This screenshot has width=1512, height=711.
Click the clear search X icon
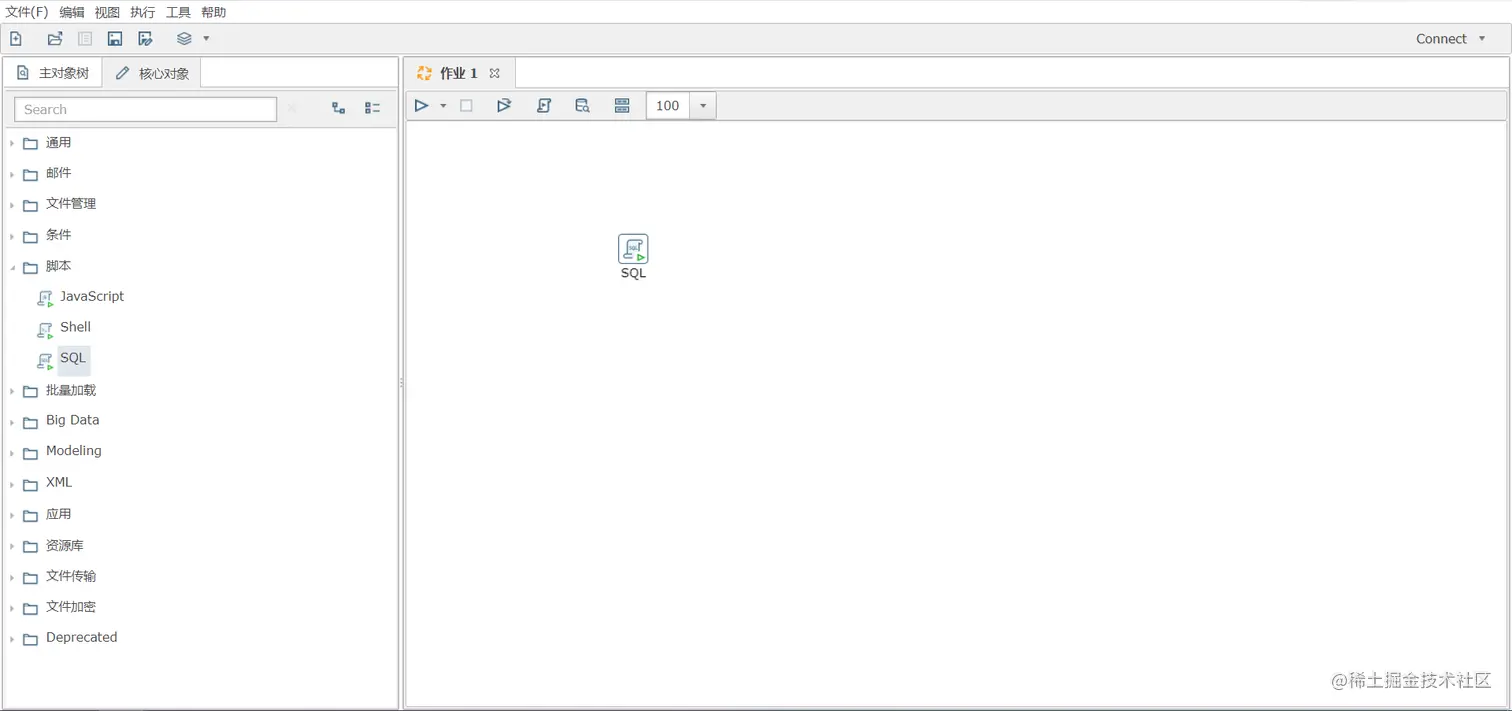tap(293, 108)
